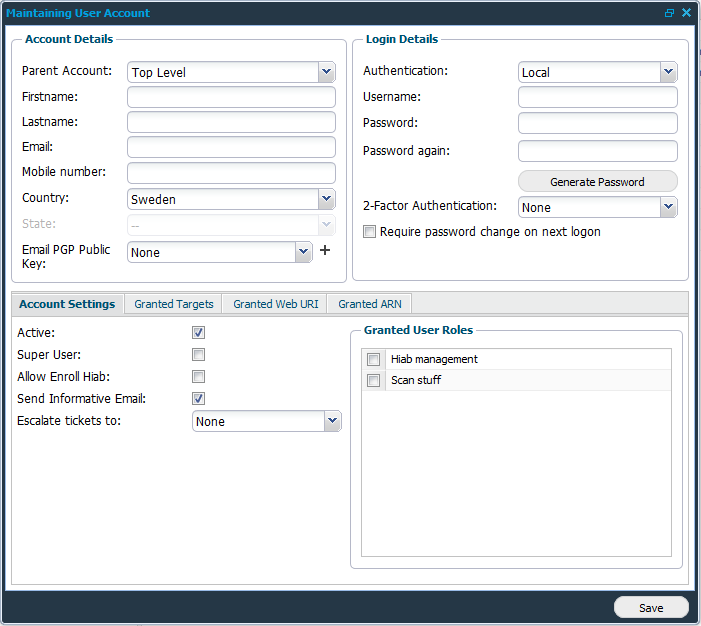Image resolution: width=701 pixels, height=626 pixels.
Task: Open the Authentication type dropdown
Action: click(668, 72)
